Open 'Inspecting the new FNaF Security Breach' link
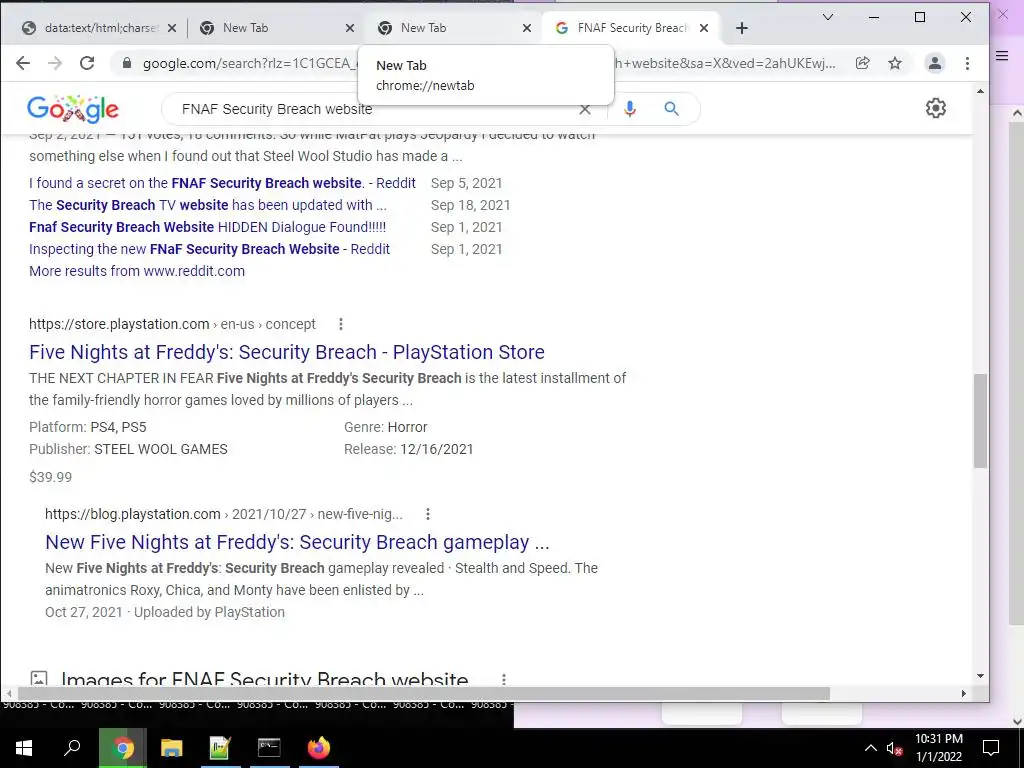This screenshot has height=768, width=1024. 209,249
